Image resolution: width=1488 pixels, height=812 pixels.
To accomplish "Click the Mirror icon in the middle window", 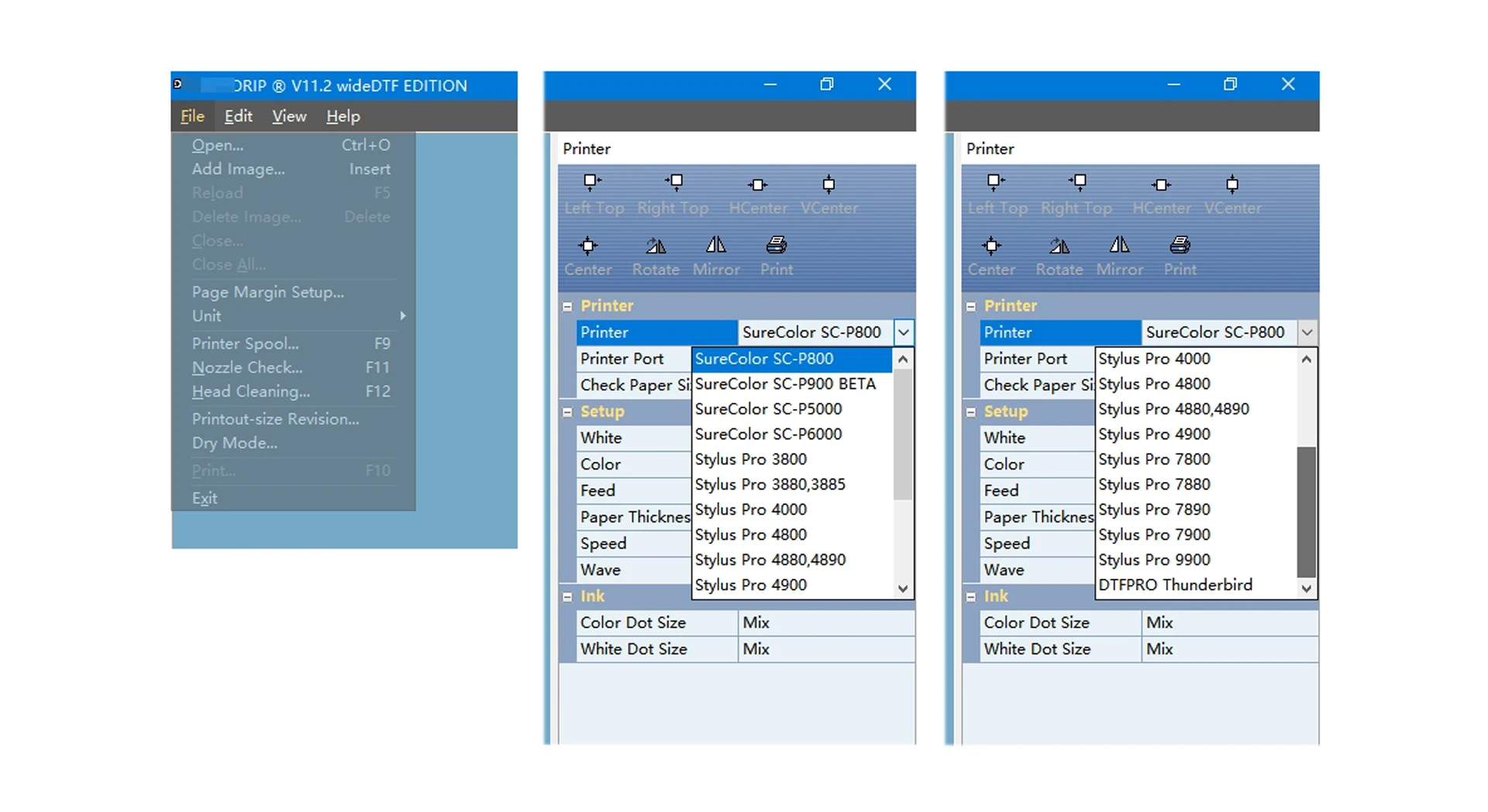I will [716, 245].
